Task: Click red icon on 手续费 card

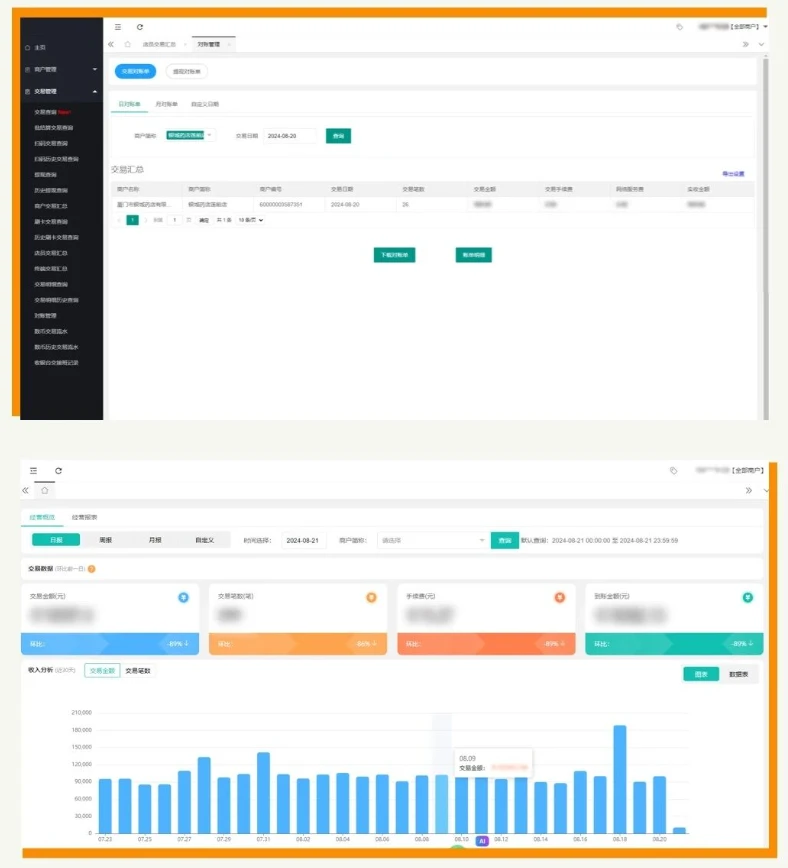Action: [x=560, y=597]
